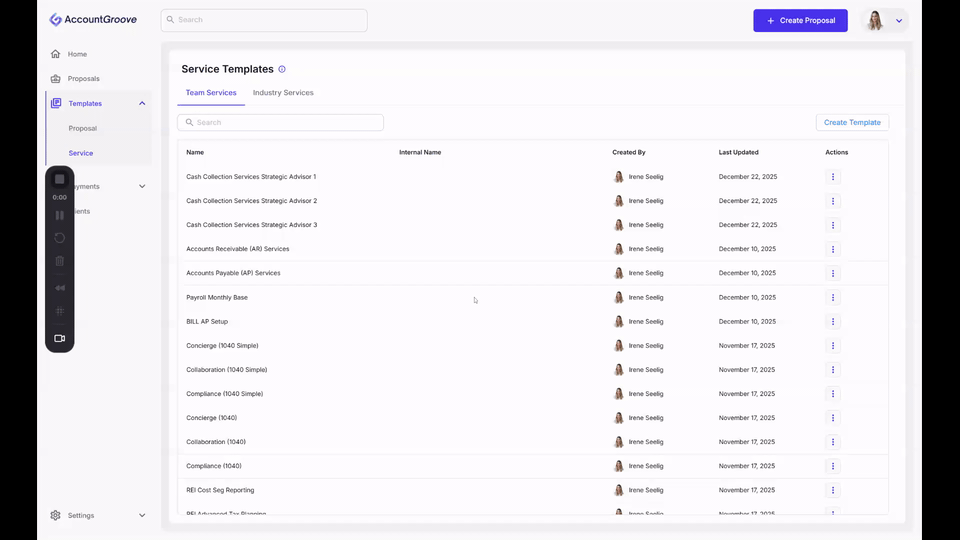Open the user profile dropdown arrow

pos(899,21)
